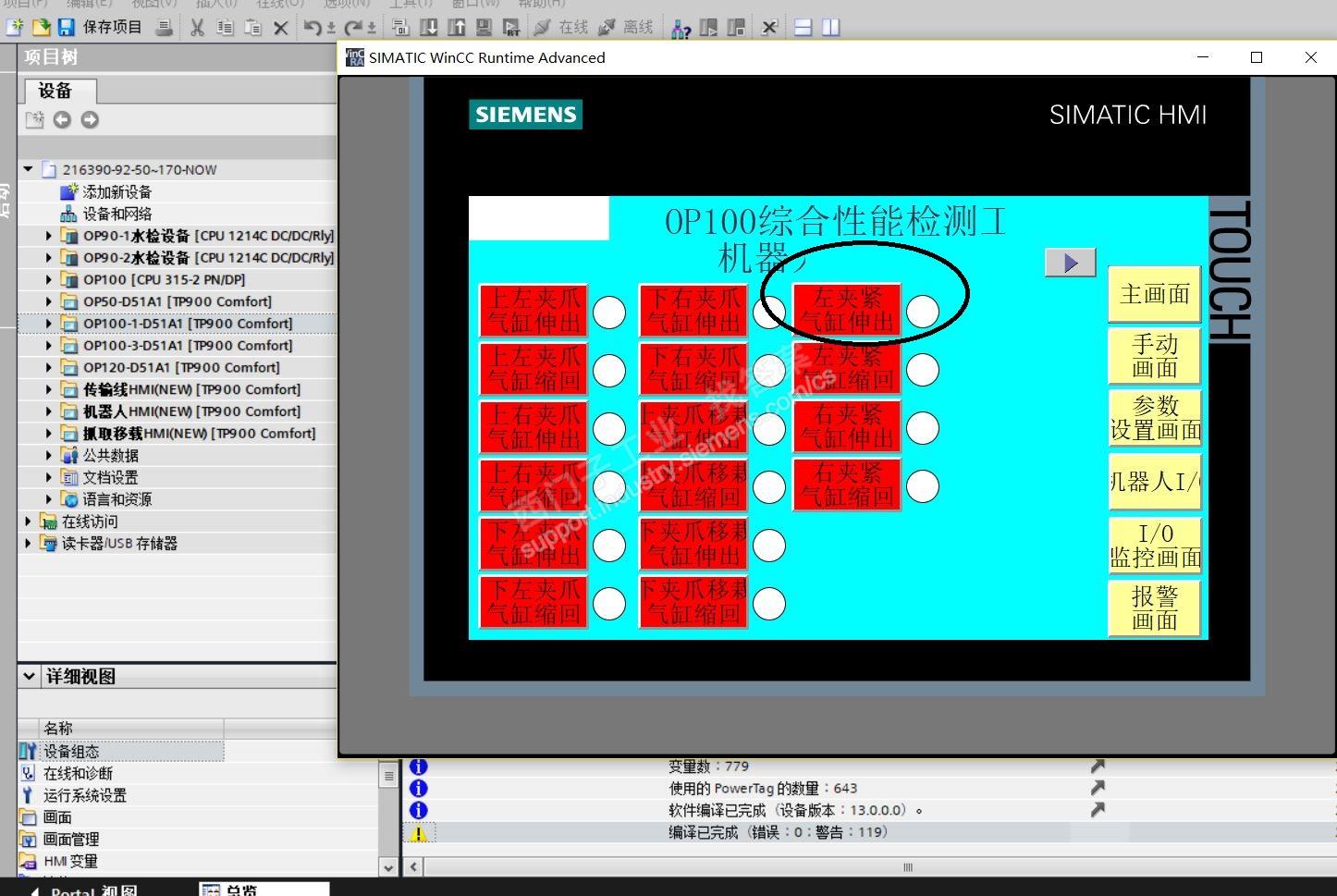Open HMI 变量 in the detail view
The image size is (1337, 896).
coord(70,861)
